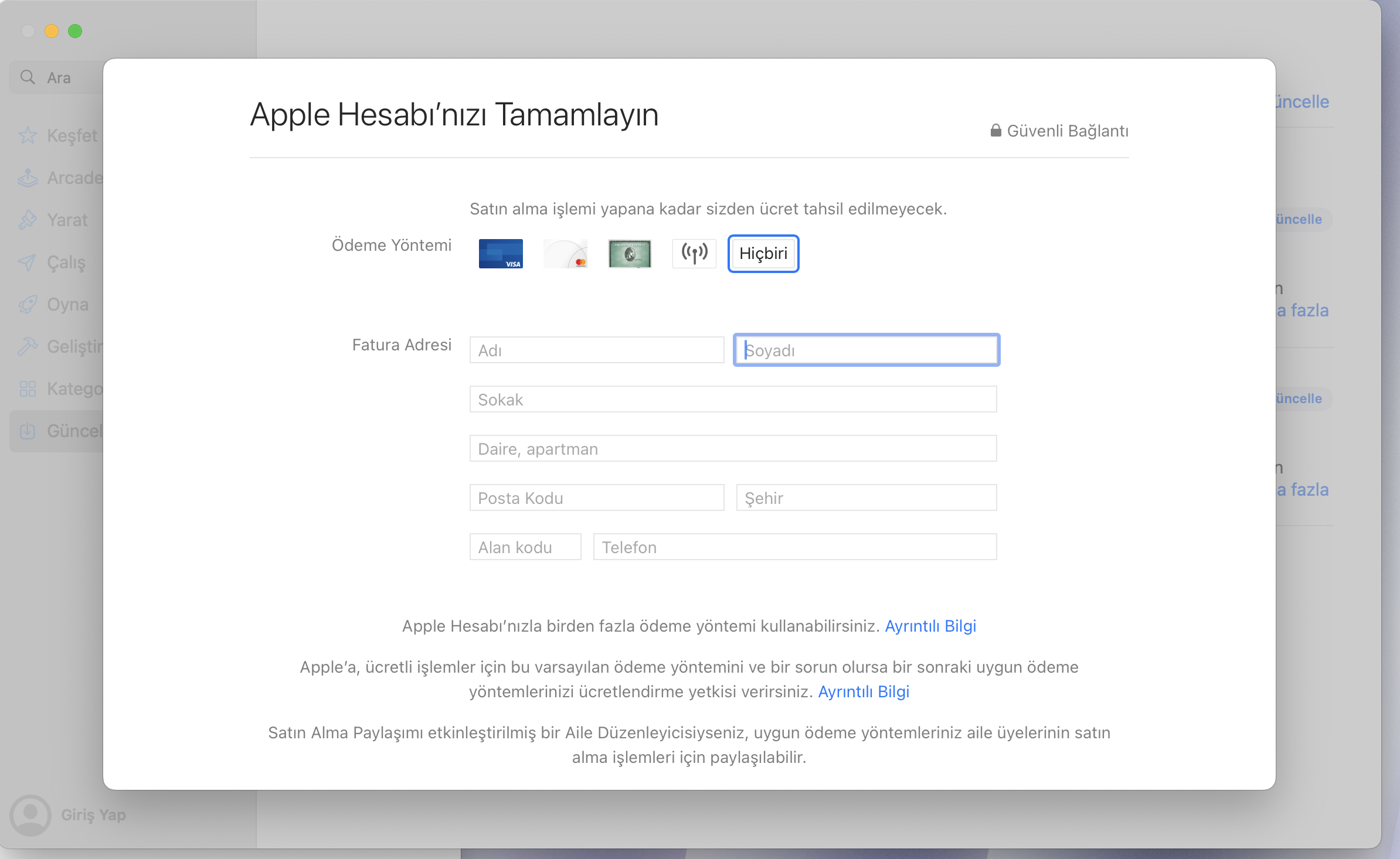This screenshot has height=859, width=1400.
Task: Click Giriş Yap sign-in button
Action: 93,815
